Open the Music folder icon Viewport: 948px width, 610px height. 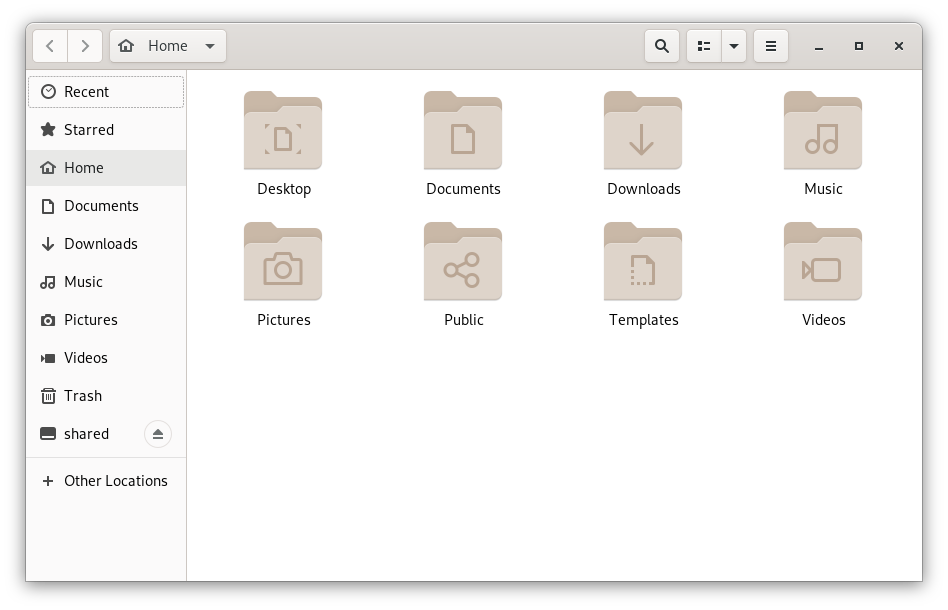coord(822,131)
